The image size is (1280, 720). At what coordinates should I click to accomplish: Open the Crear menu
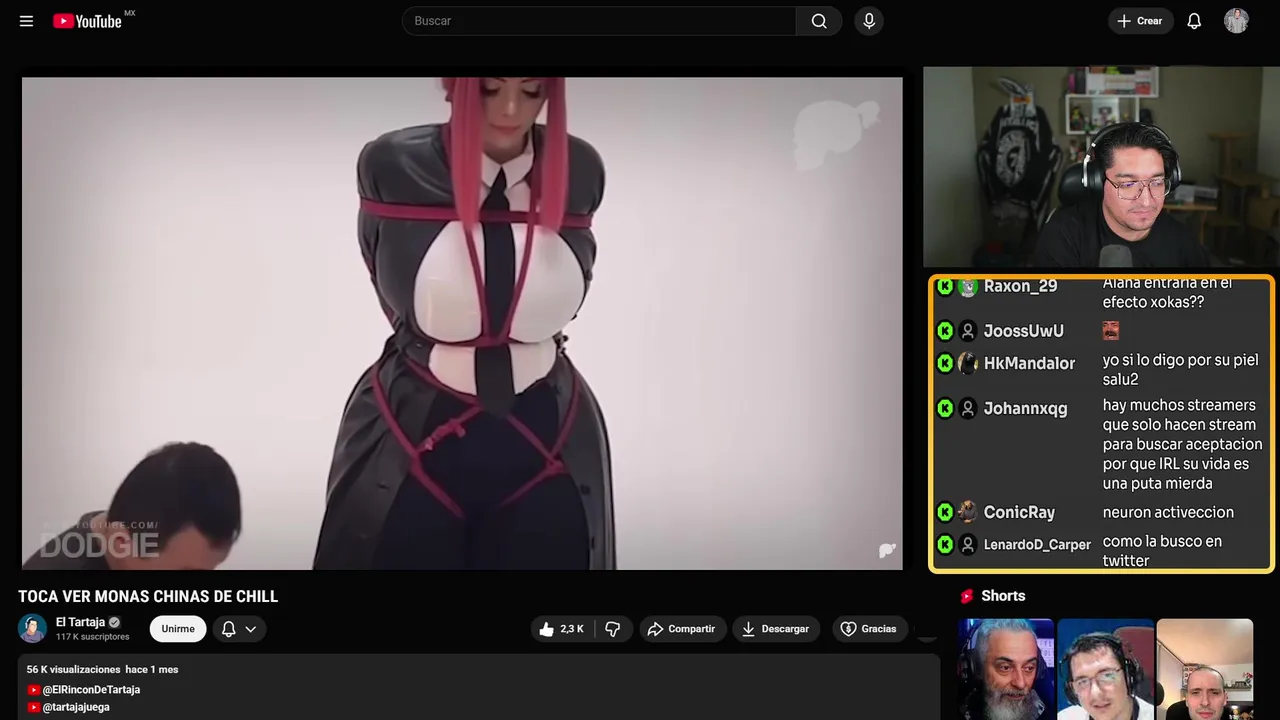point(1141,21)
